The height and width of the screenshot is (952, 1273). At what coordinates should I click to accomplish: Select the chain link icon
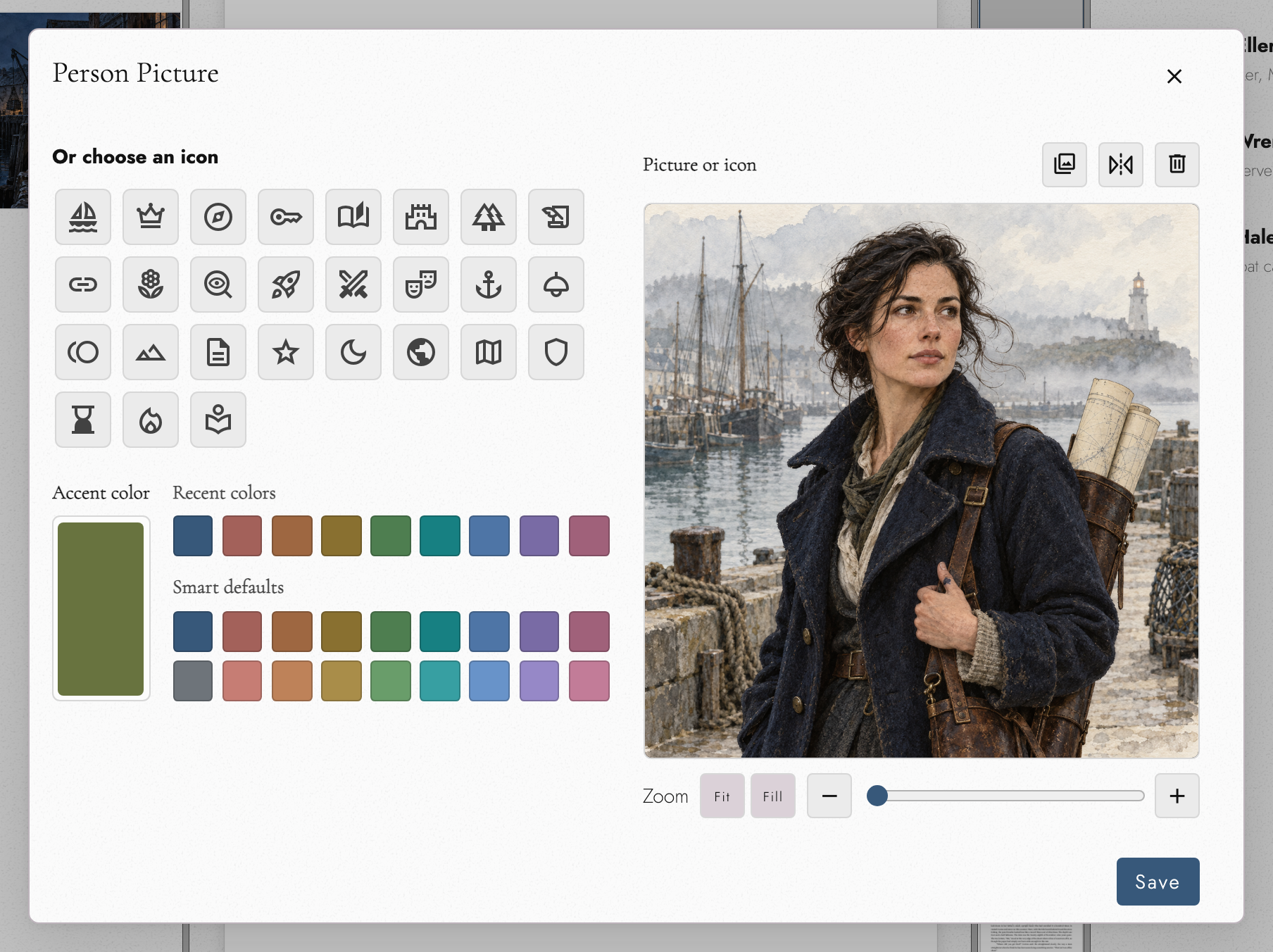tap(83, 284)
